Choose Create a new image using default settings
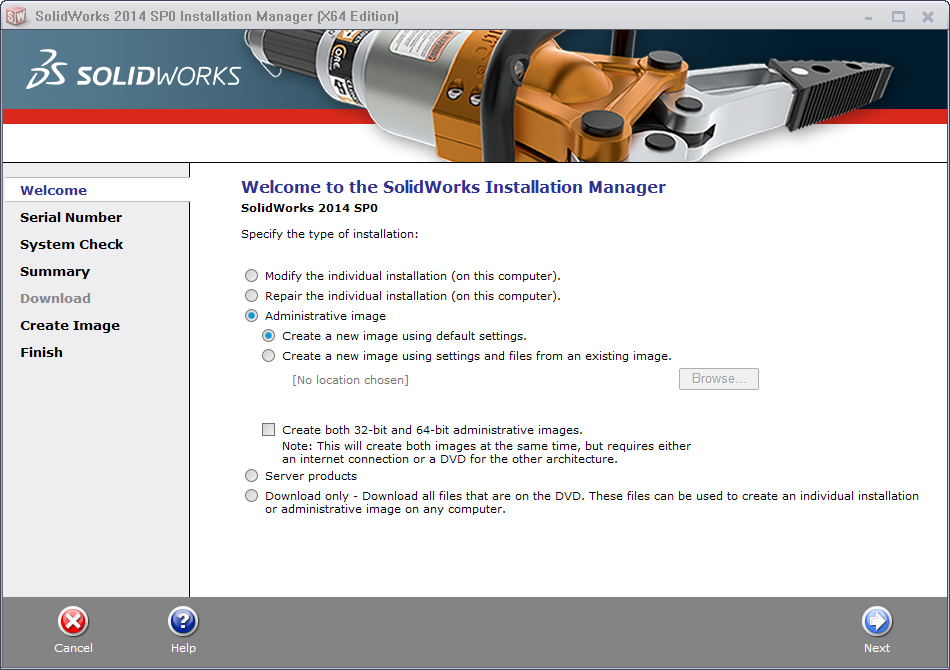Viewport: 950px width, 670px height. 268,336
